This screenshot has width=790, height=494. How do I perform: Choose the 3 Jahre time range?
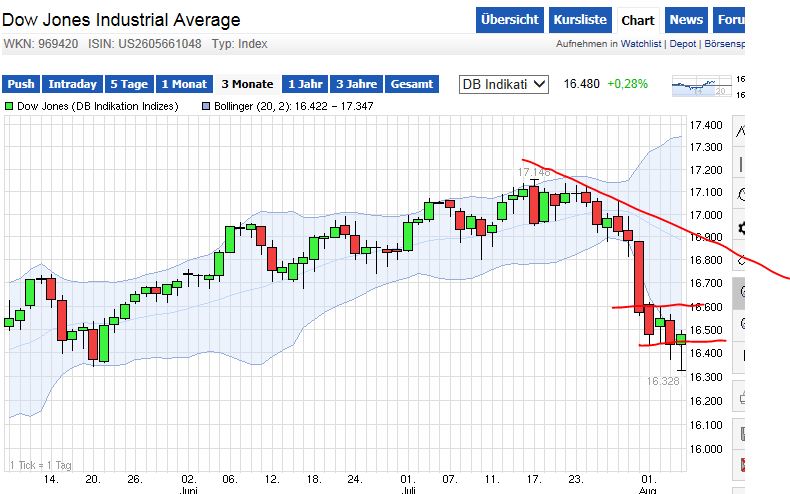tap(356, 84)
